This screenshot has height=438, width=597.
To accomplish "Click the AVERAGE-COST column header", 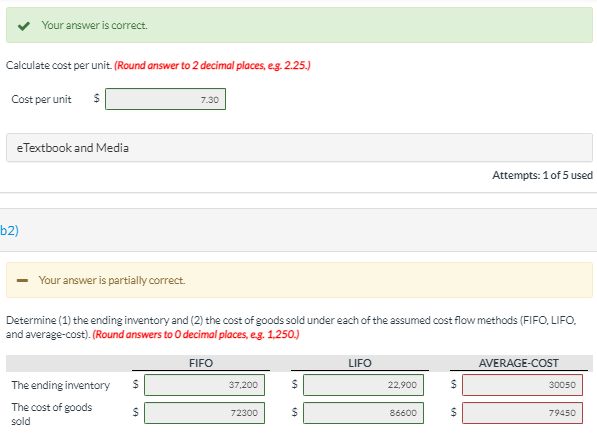I will [519, 363].
